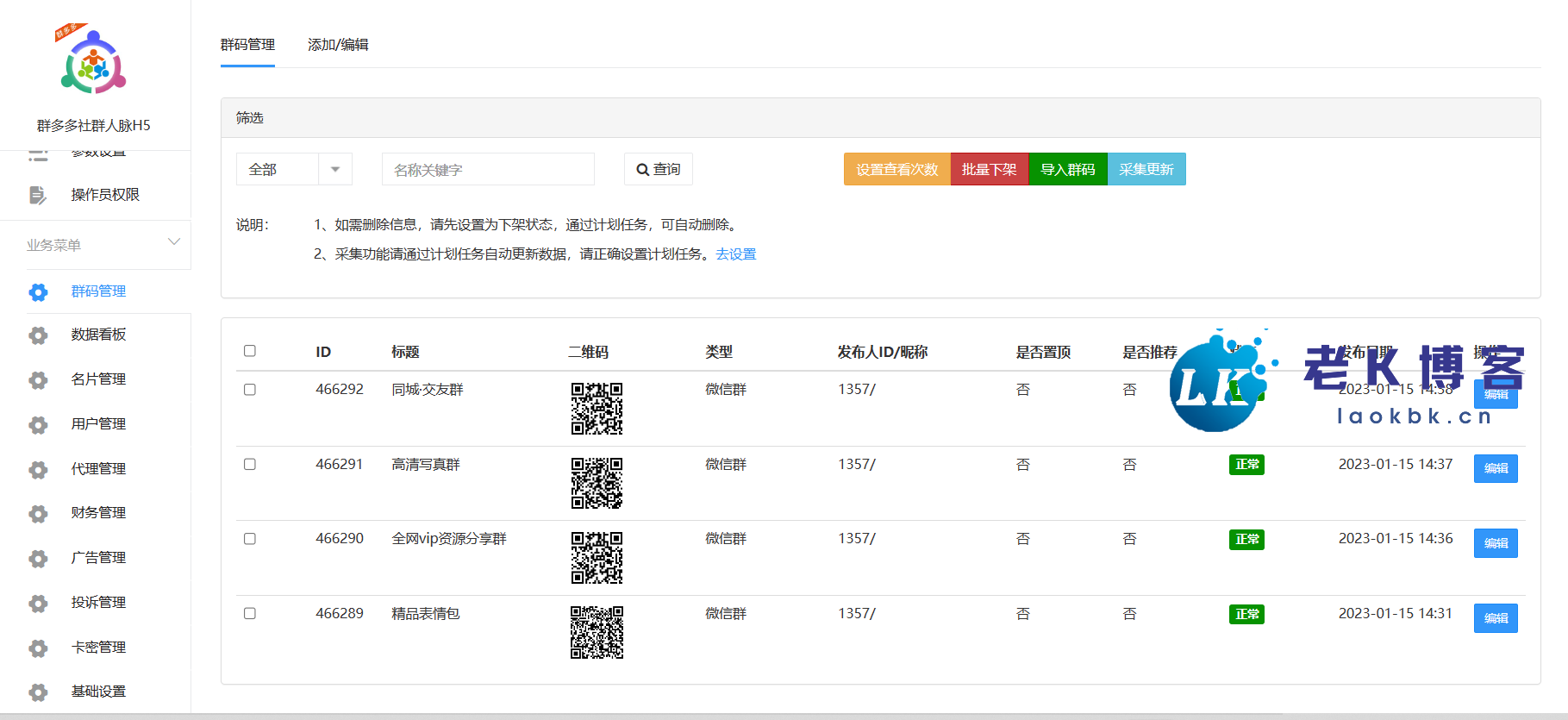This screenshot has height=720, width=1568.
Task: Click the 群多多 logo icon
Action: [93, 60]
